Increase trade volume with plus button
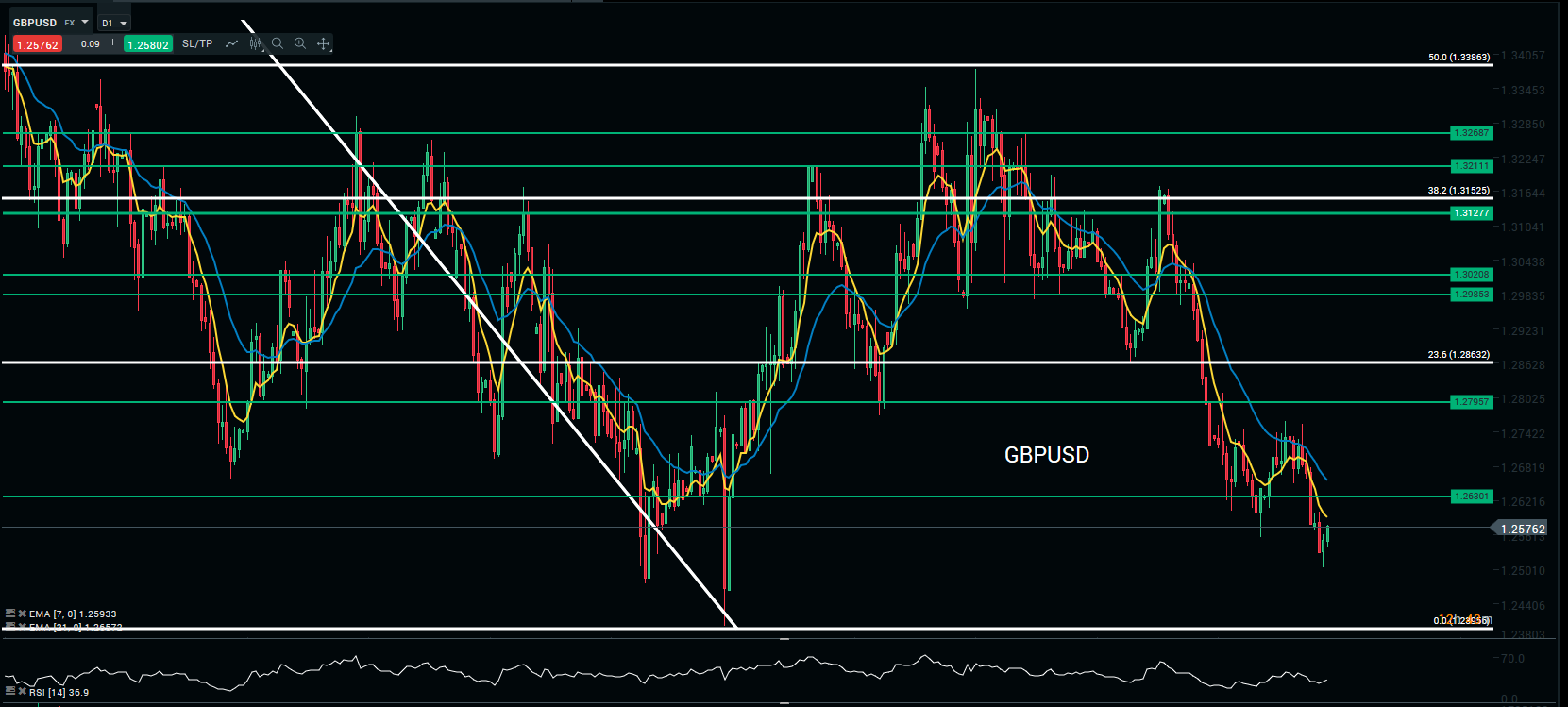This screenshot has height=707, width=1568. point(113,43)
